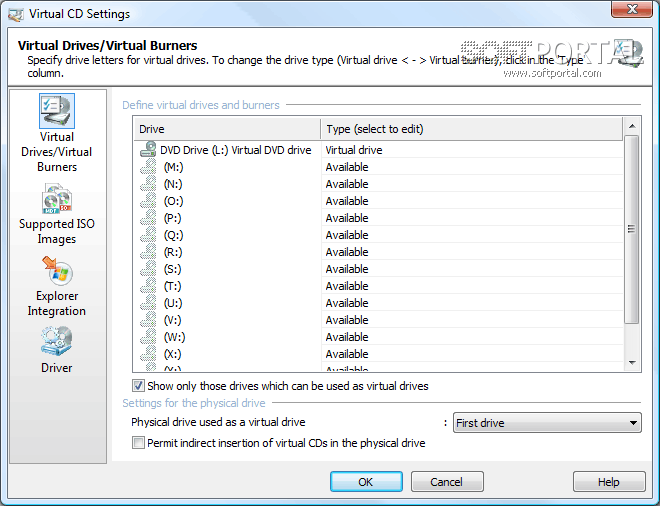Click the (N:) drive icon
Image resolution: width=660 pixels, height=506 pixels.
148,184
